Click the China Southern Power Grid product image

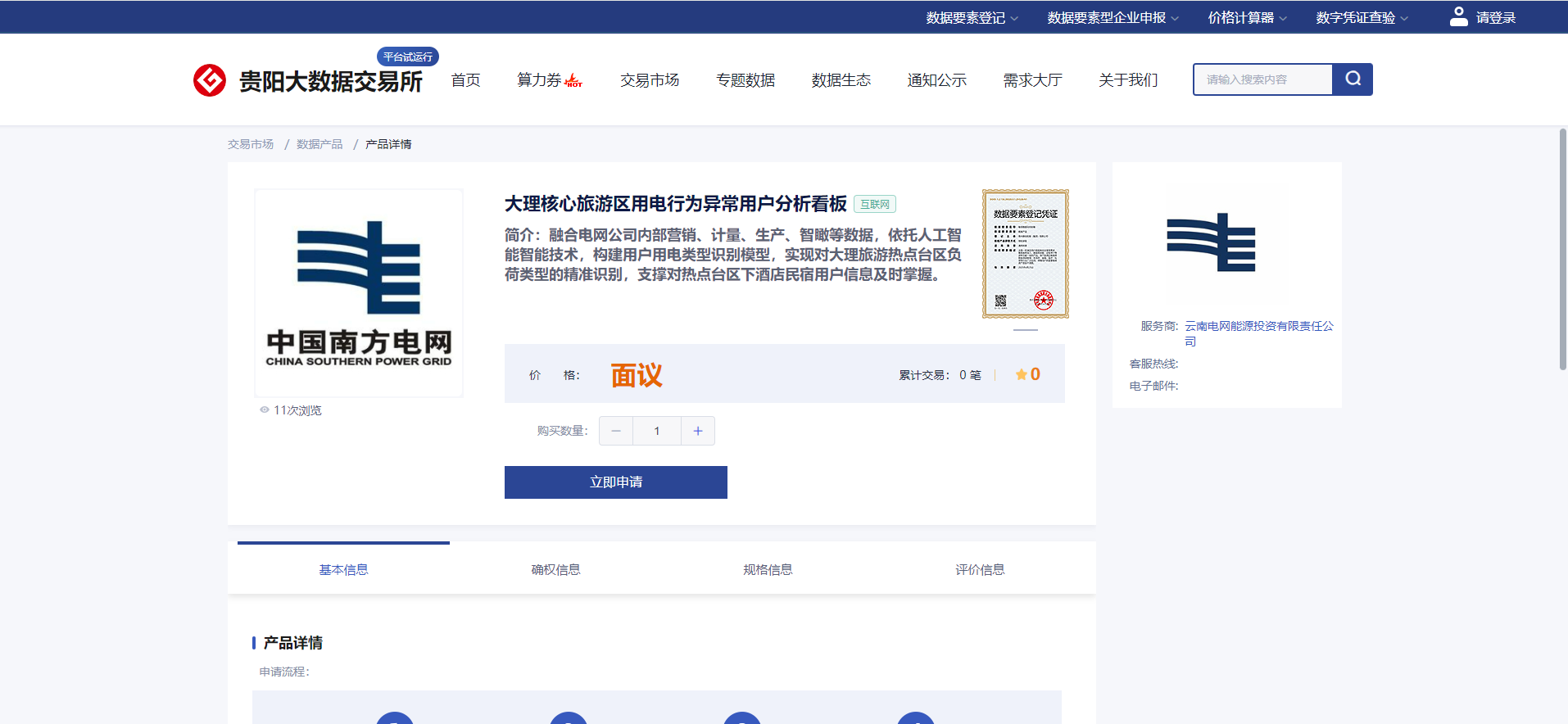(x=359, y=293)
